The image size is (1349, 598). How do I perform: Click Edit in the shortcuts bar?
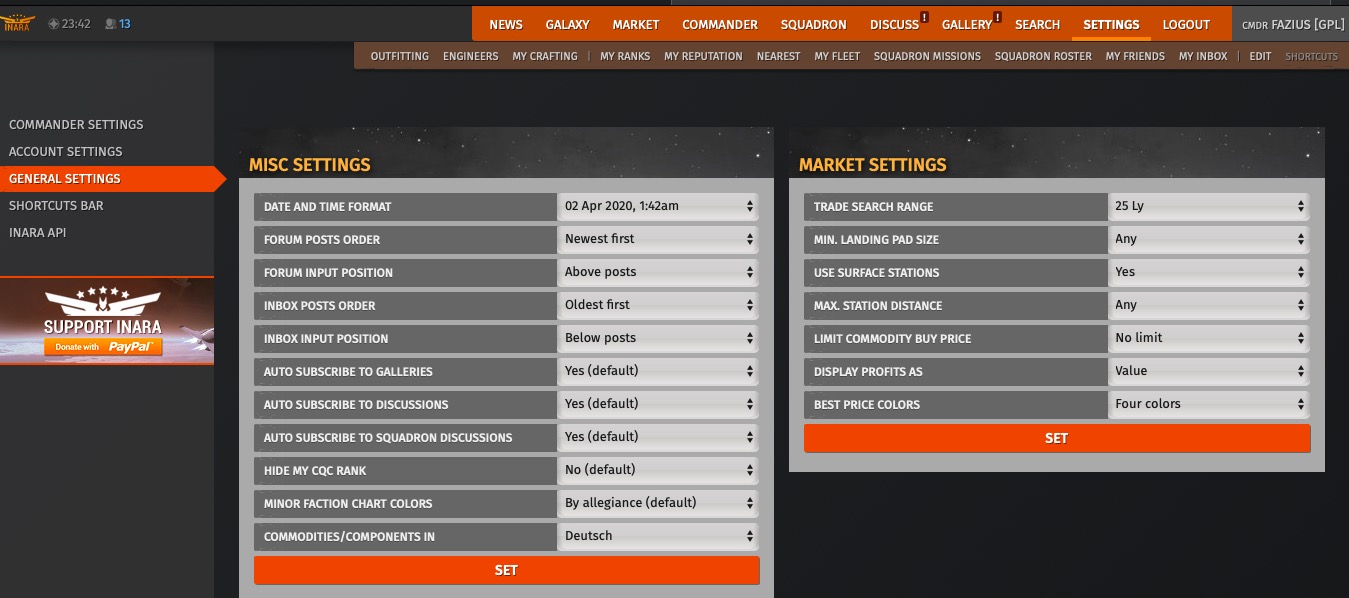[x=1260, y=56]
